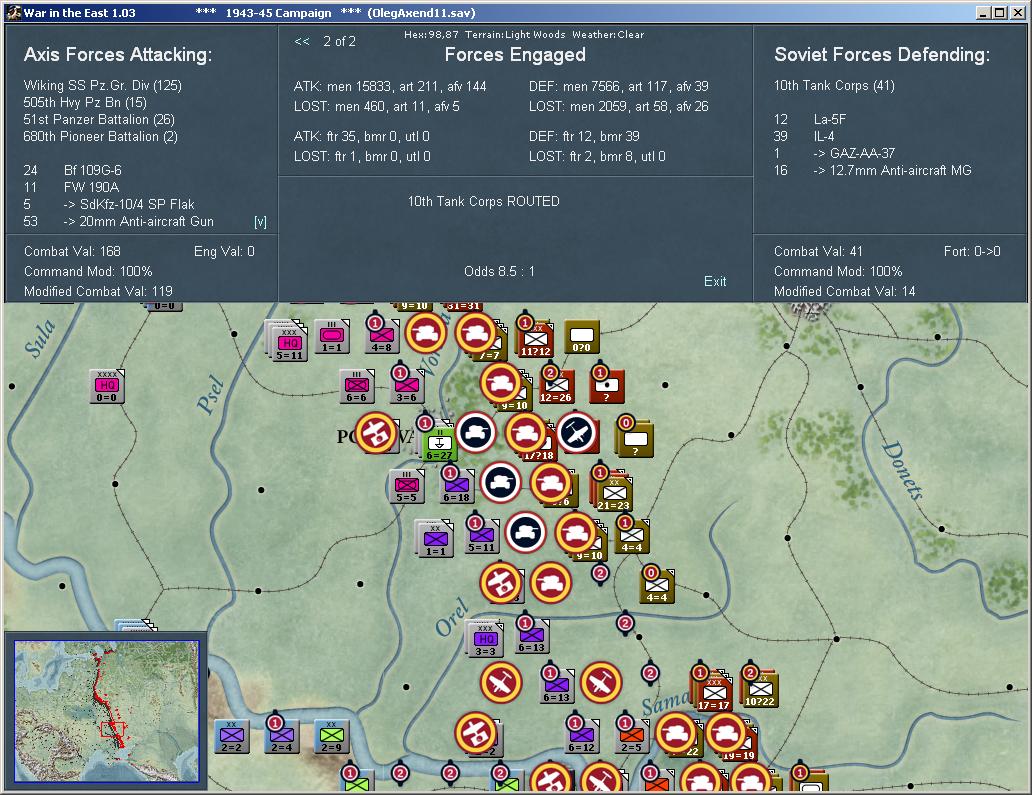Select the XXXX HQ 0=0 unit counter
Viewport: 1032px width, 795px height.
click(107, 386)
